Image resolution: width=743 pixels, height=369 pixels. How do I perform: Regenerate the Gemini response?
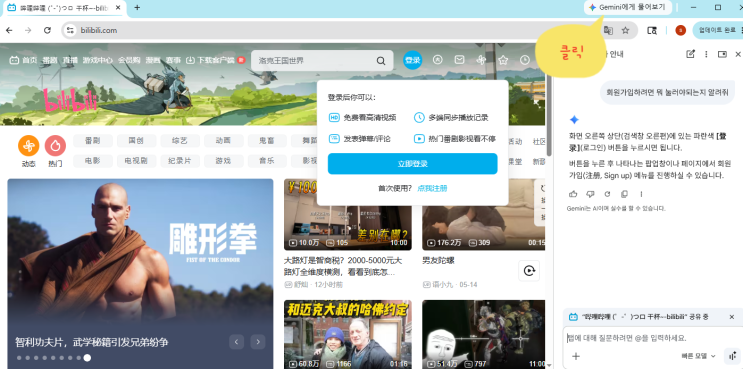[607, 194]
